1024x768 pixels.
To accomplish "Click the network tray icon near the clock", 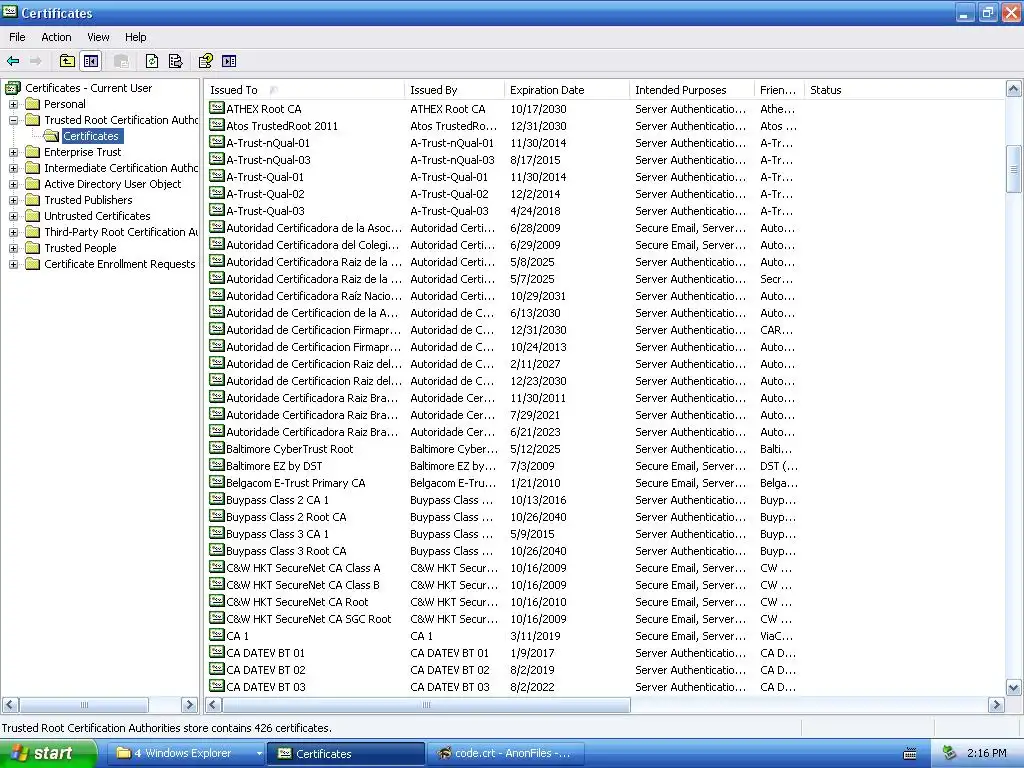I will pos(950,753).
